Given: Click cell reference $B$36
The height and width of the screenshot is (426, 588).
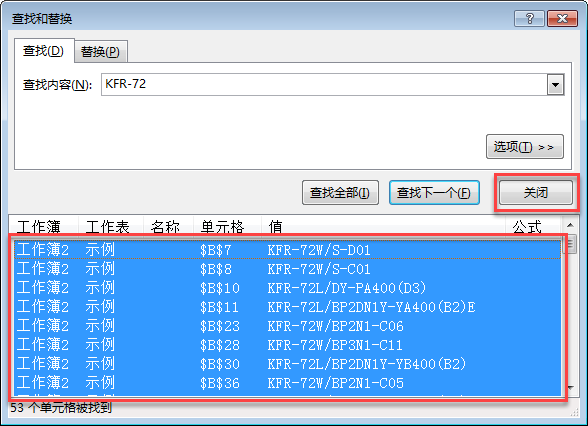Looking at the screenshot, I should [219, 383].
